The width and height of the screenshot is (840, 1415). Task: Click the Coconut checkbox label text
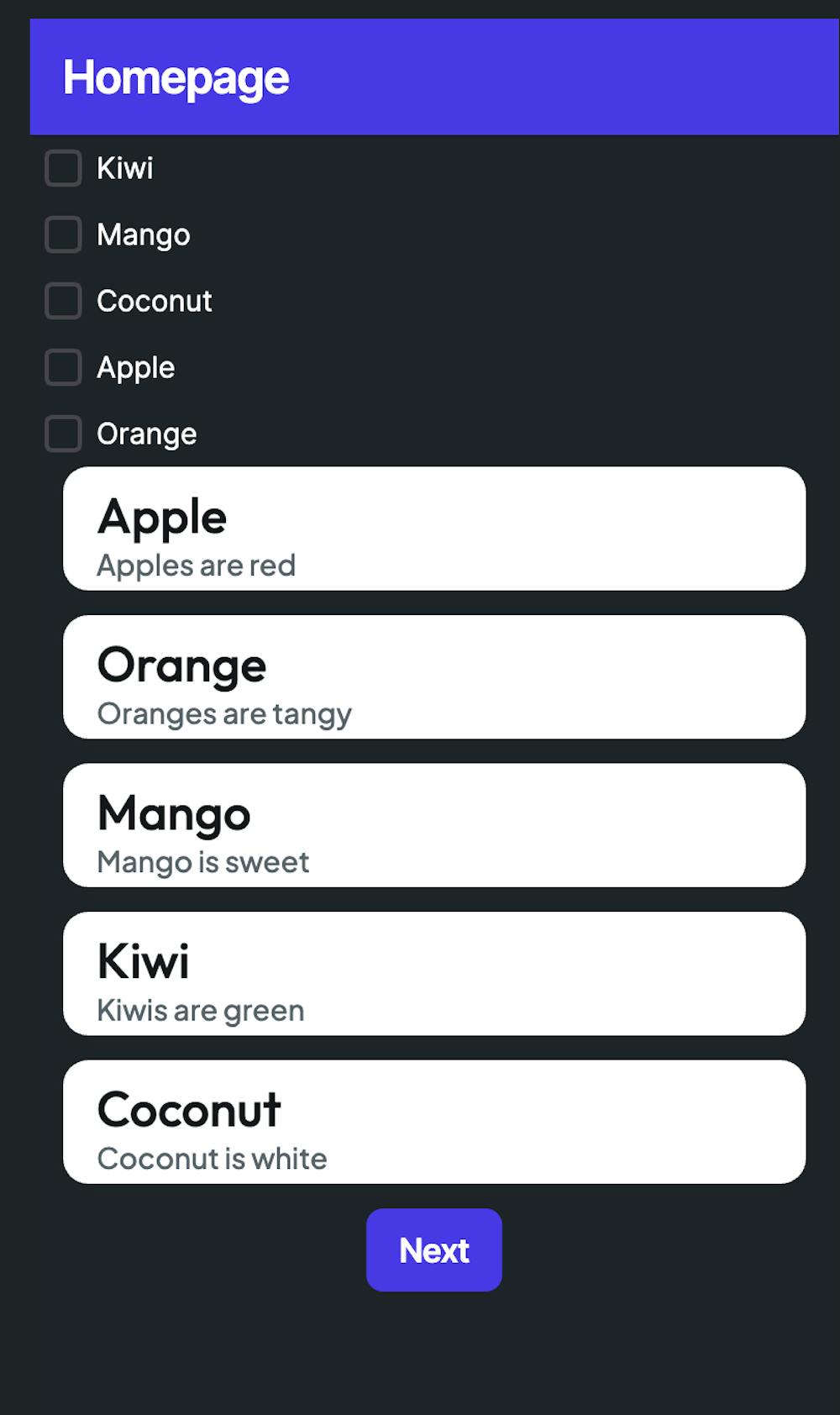(155, 301)
